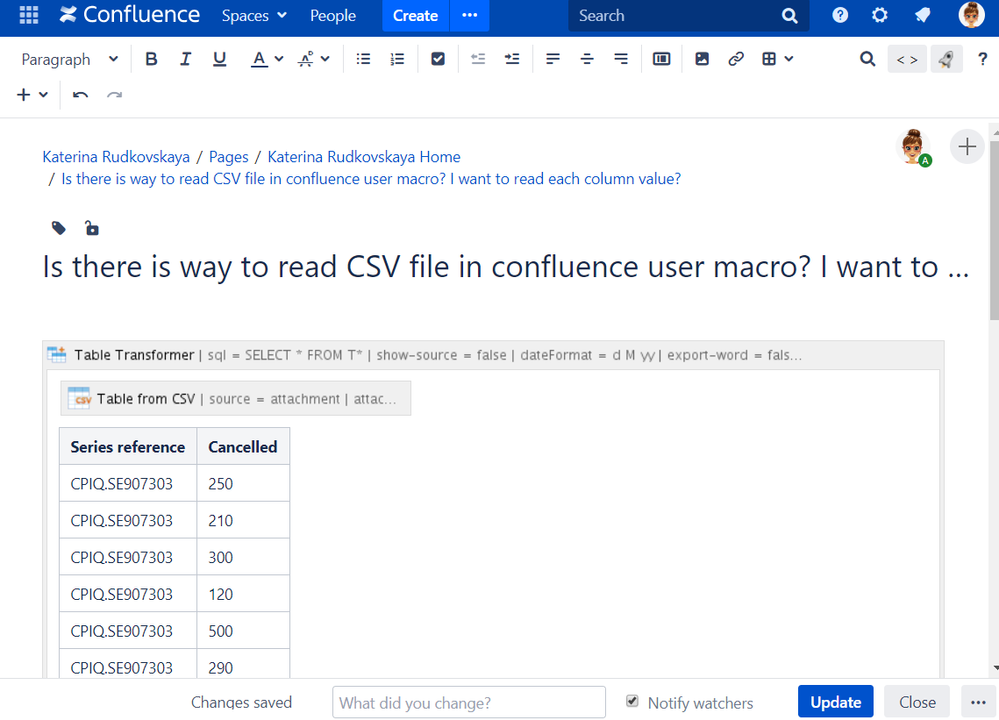Screen dimensions: 999x720
Task: Insert a link
Action: point(736,59)
